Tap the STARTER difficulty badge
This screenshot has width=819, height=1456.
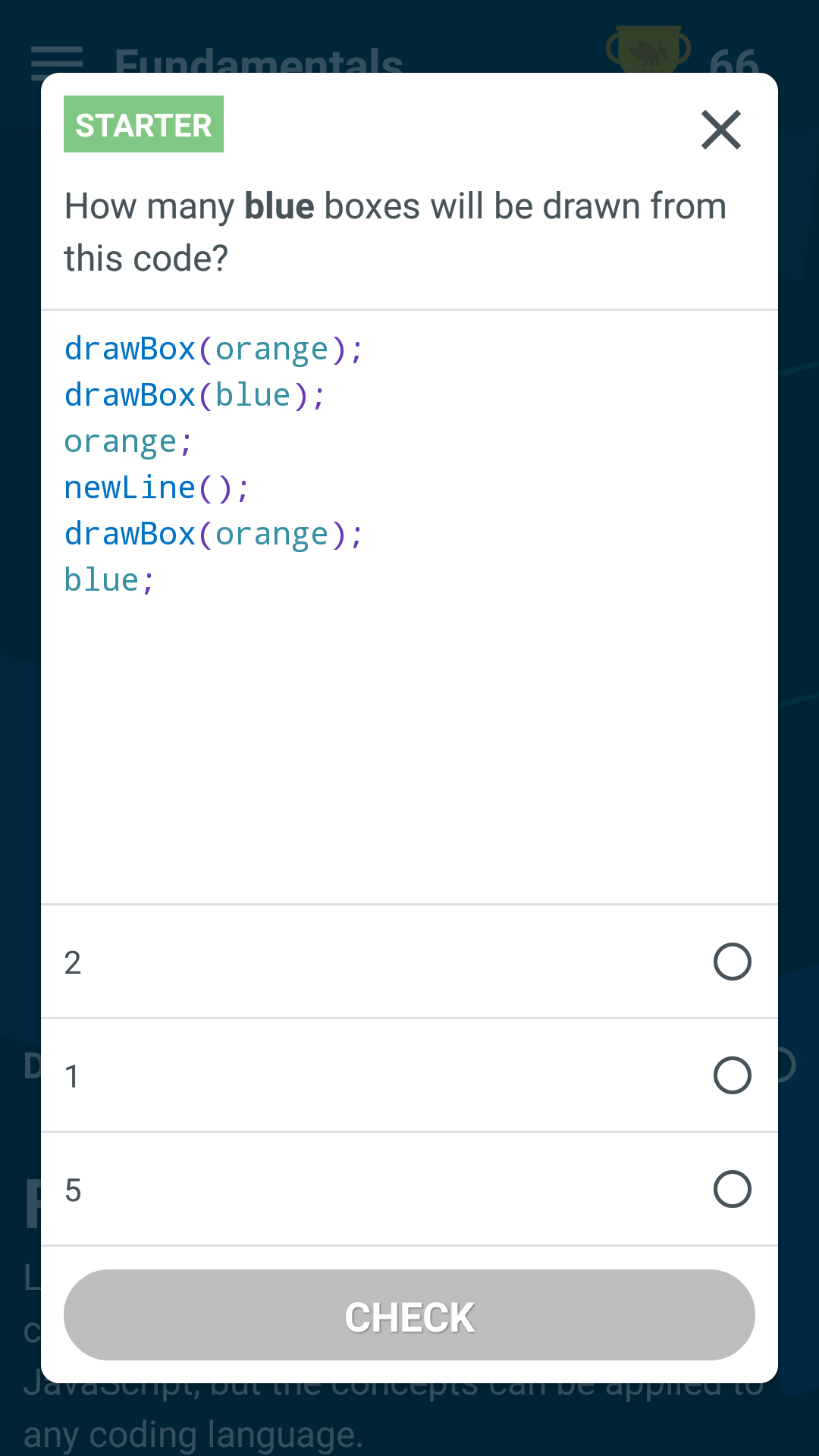143,124
